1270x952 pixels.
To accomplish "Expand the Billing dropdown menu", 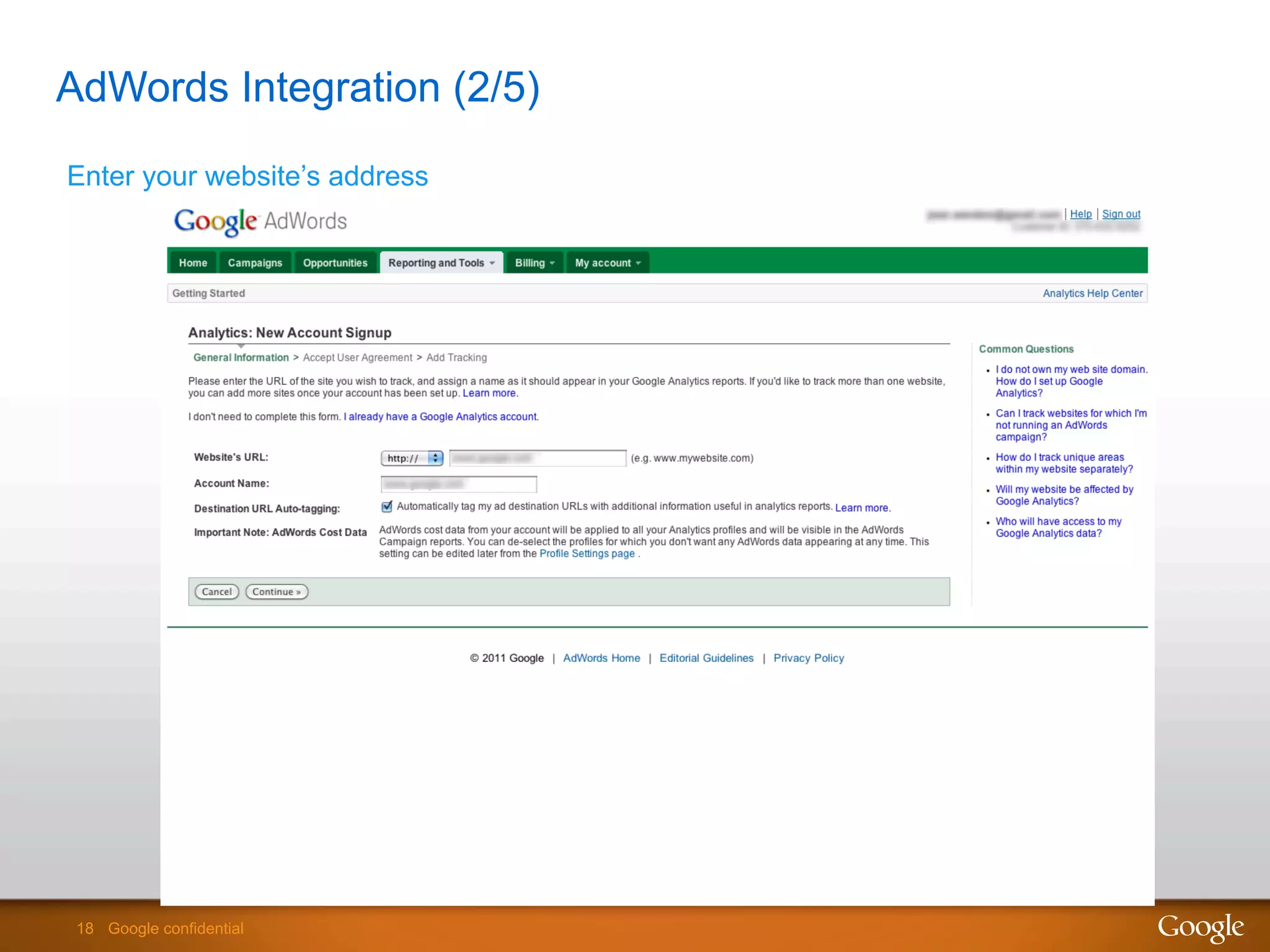I will coord(535,263).
